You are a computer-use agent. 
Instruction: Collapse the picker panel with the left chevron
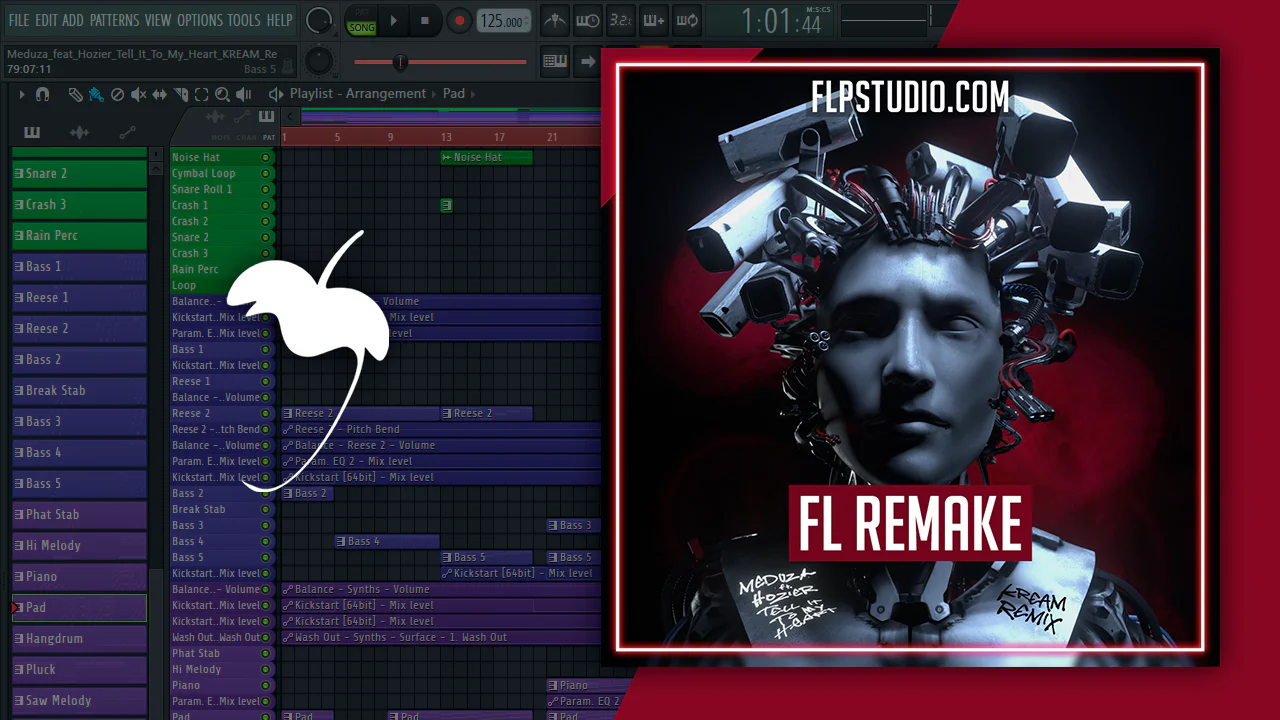(288, 117)
